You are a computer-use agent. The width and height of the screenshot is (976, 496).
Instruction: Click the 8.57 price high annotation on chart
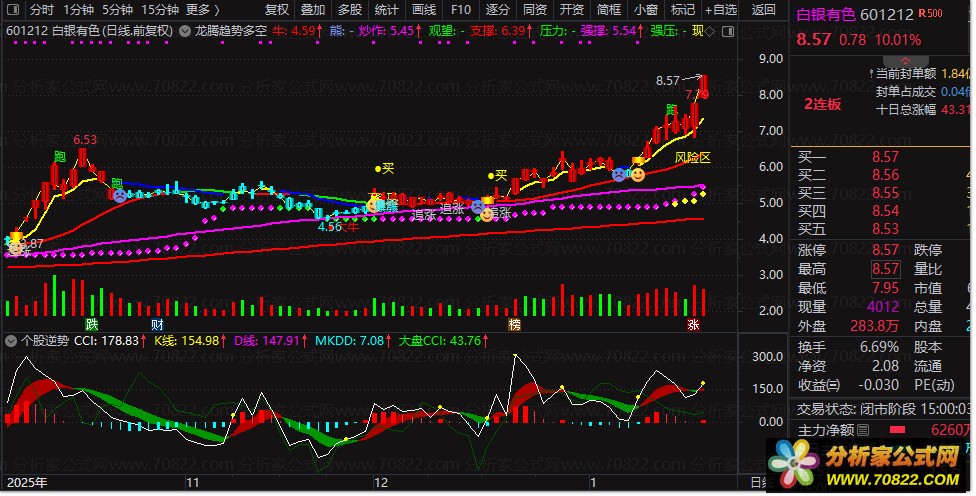[x=668, y=80]
